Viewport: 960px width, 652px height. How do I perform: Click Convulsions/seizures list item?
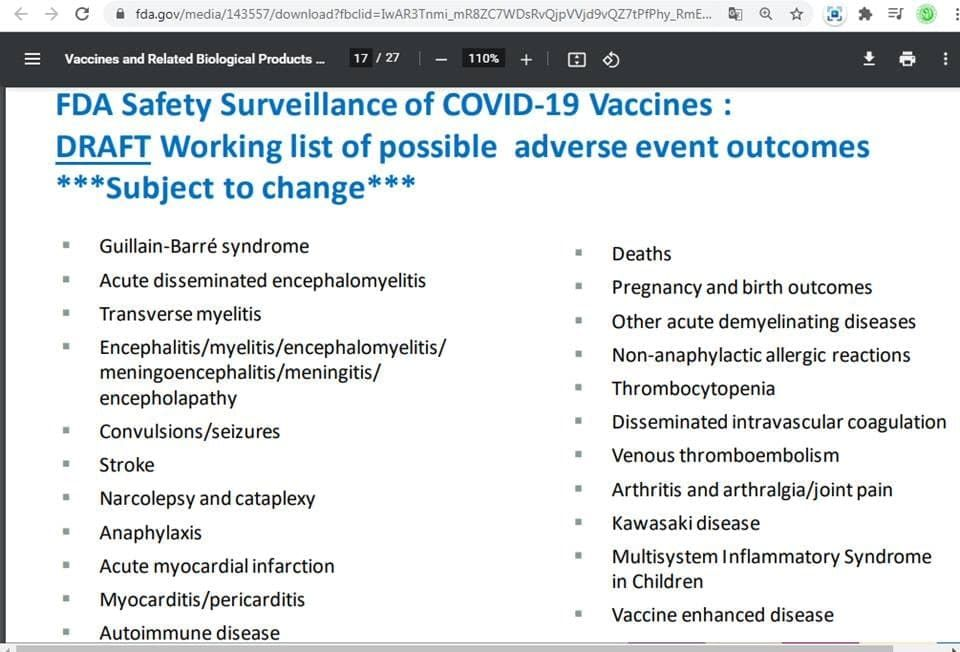189,432
